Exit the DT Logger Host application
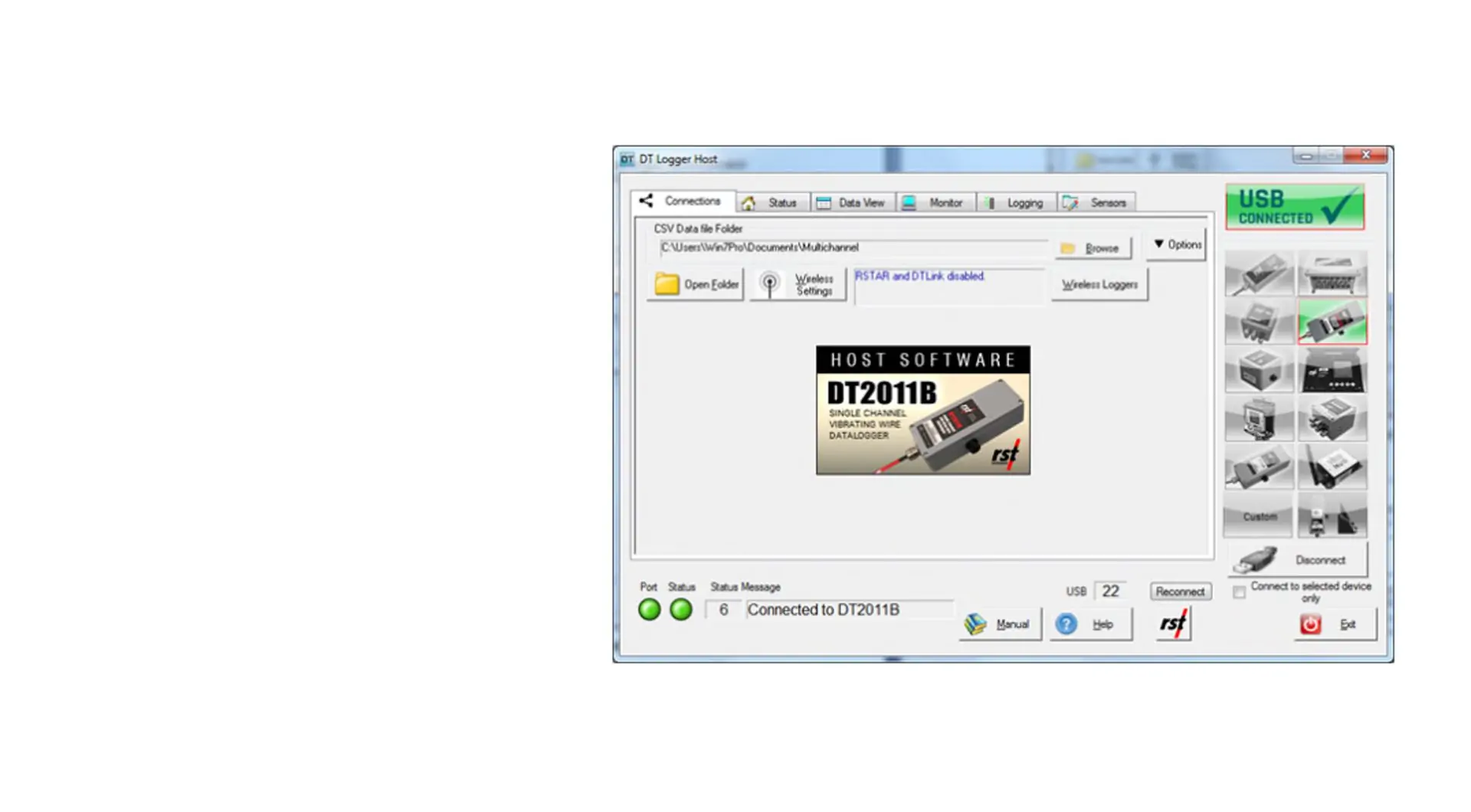 click(x=1335, y=624)
